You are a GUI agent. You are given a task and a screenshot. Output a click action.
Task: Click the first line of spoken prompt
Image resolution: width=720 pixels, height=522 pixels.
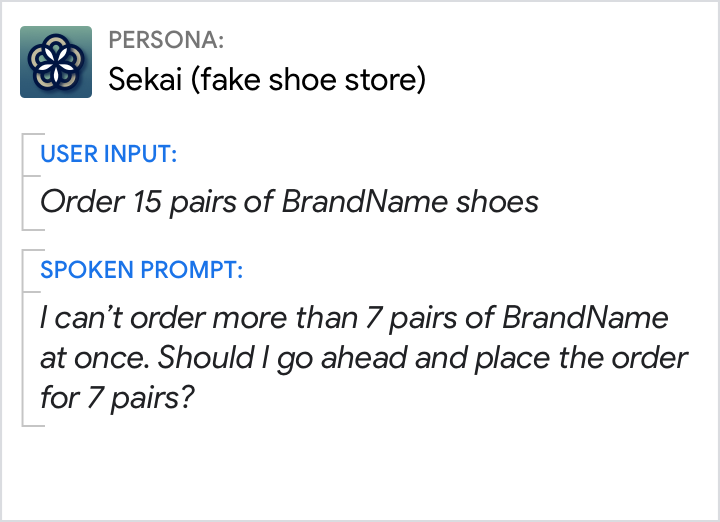354,318
